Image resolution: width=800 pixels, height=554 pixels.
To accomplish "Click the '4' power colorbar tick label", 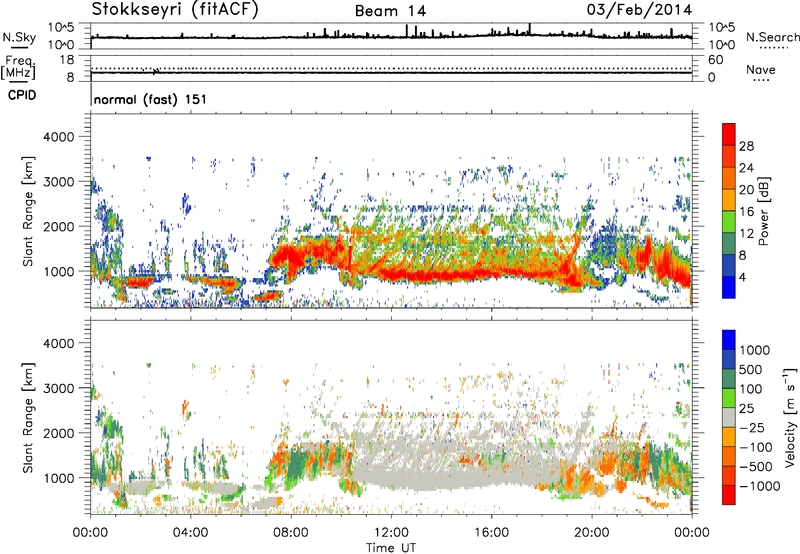I will (x=742, y=278).
